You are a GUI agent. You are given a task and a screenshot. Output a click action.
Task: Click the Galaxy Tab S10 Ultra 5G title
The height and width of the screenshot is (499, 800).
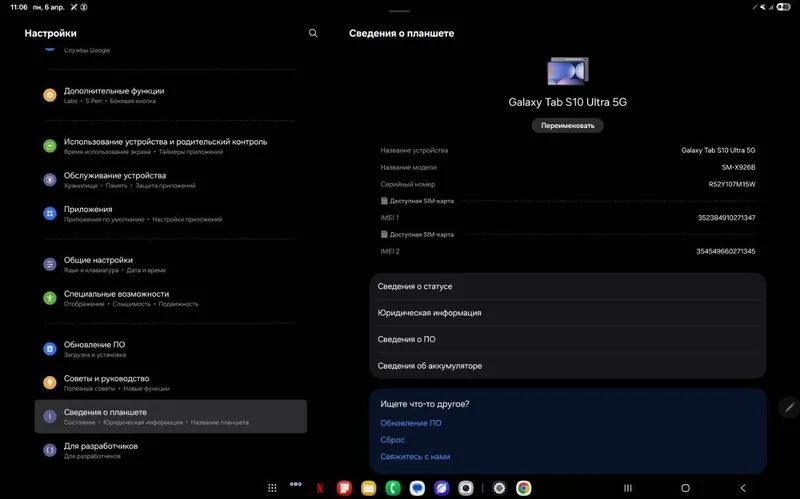coord(567,102)
